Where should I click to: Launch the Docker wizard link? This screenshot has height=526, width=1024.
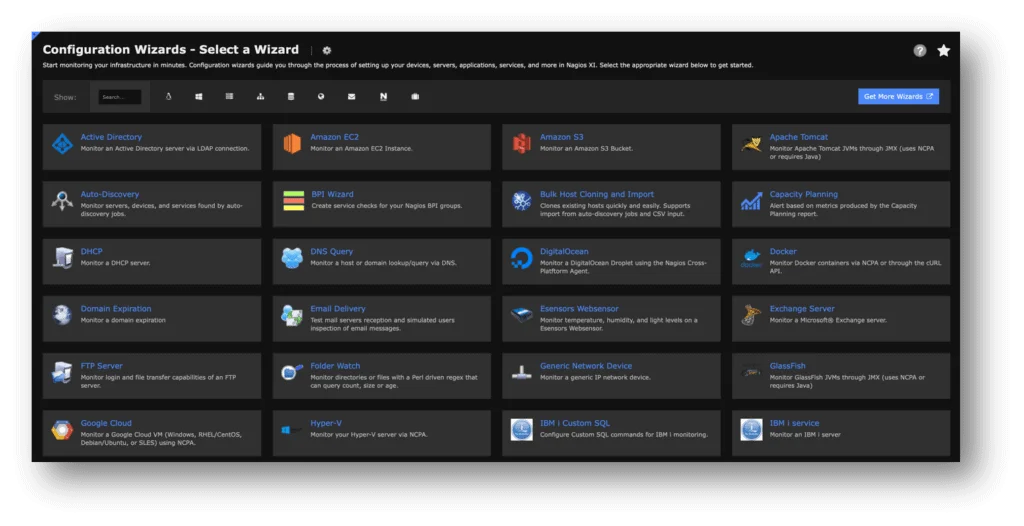783,252
